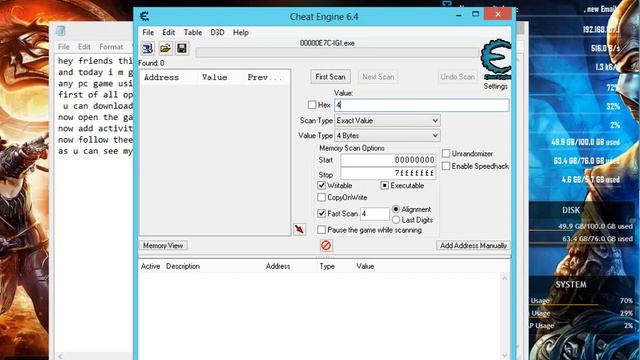Open the Notepad Format menu
640x360 pixels.
[111, 47]
